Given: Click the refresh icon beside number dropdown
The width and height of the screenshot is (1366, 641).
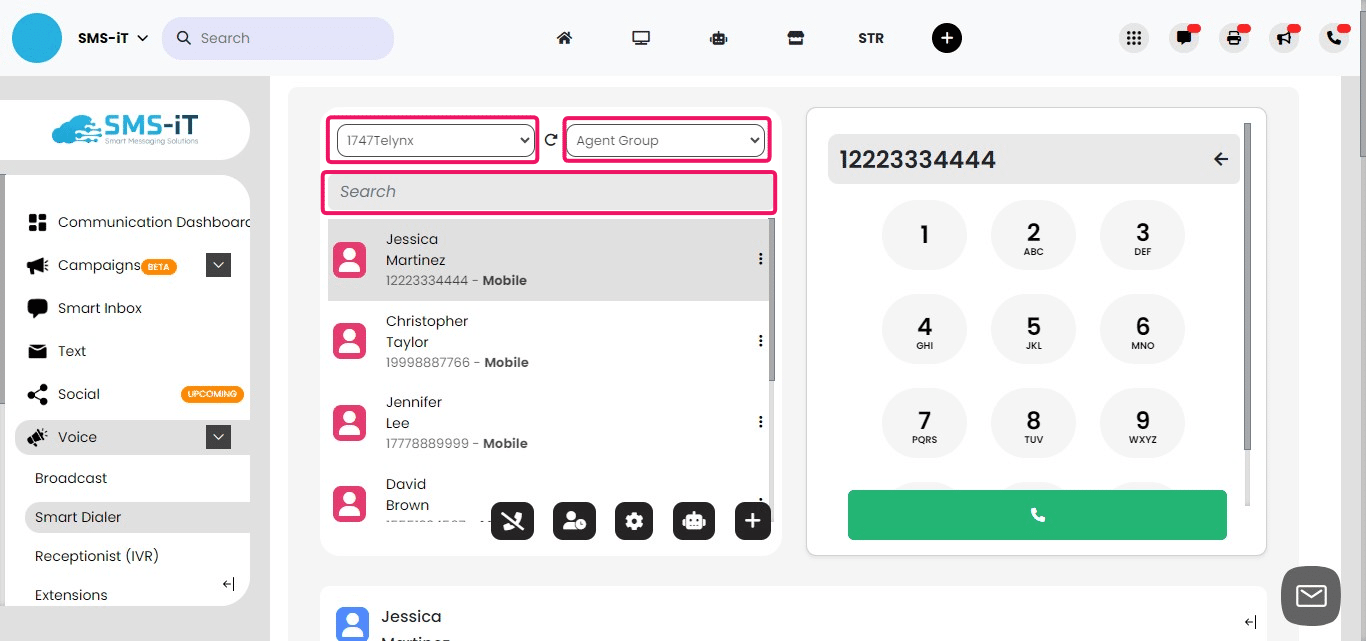Looking at the screenshot, I should (x=551, y=141).
